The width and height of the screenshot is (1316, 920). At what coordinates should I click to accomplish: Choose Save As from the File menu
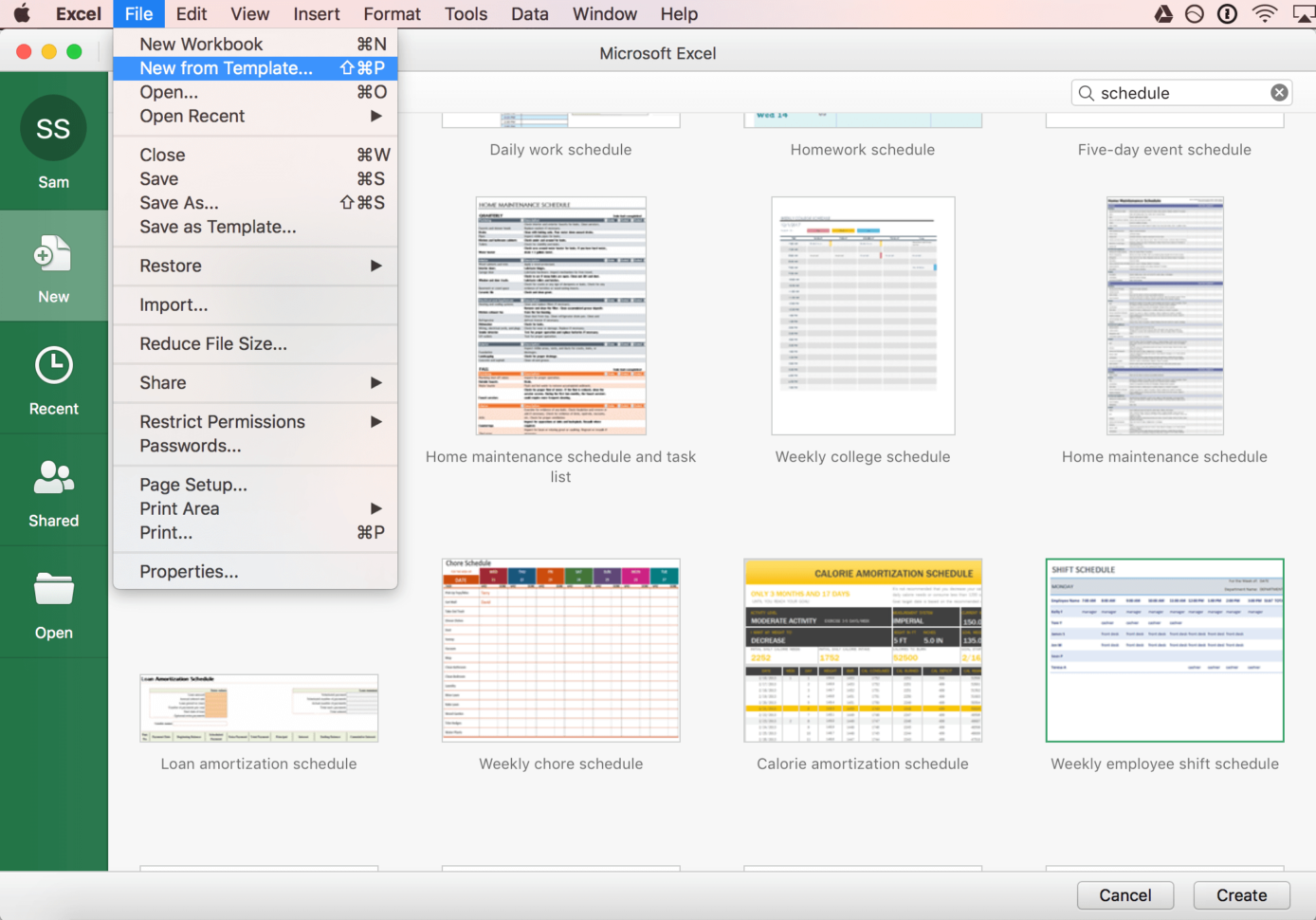pos(178,202)
